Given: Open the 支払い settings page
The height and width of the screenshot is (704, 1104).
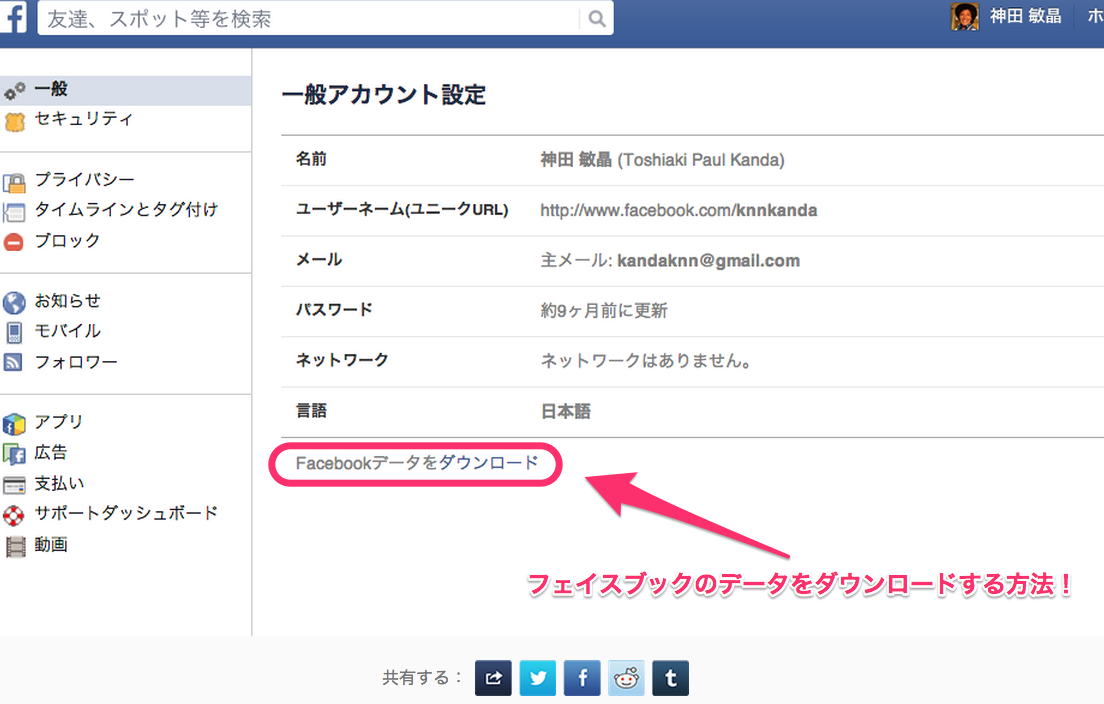Looking at the screenshot, I should (x=59, y=484).
